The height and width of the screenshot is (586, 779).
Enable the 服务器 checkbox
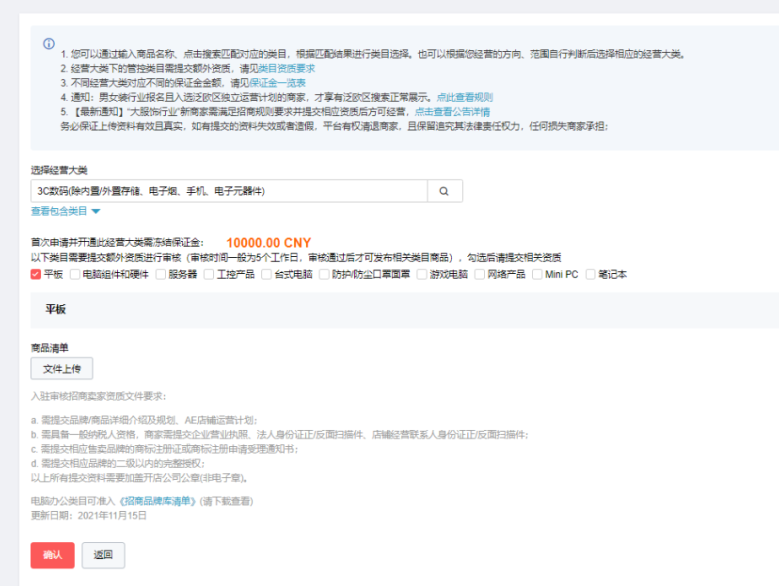[x=161, y=274]
